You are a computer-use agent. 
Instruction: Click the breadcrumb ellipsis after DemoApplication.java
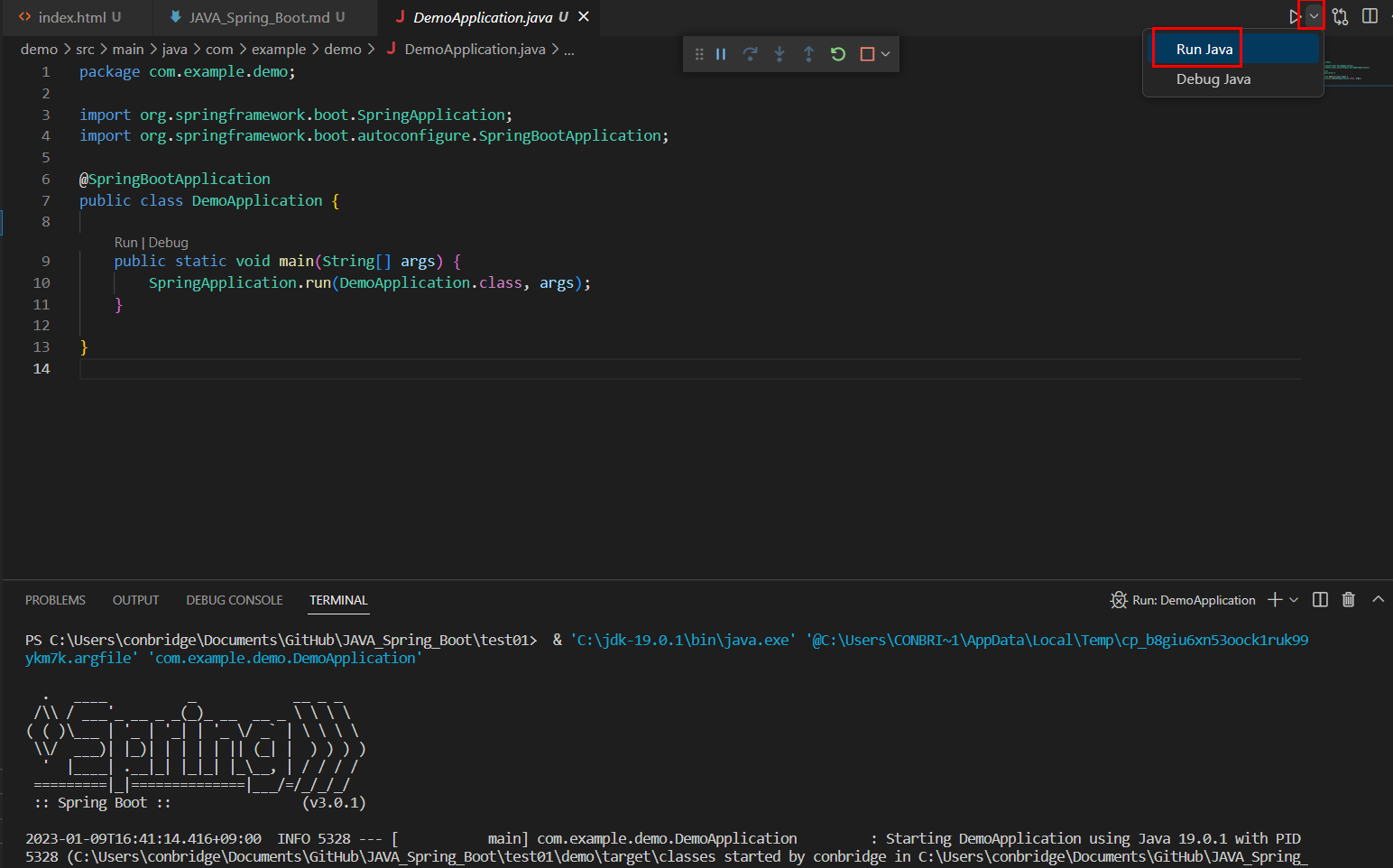pos(569,50)
